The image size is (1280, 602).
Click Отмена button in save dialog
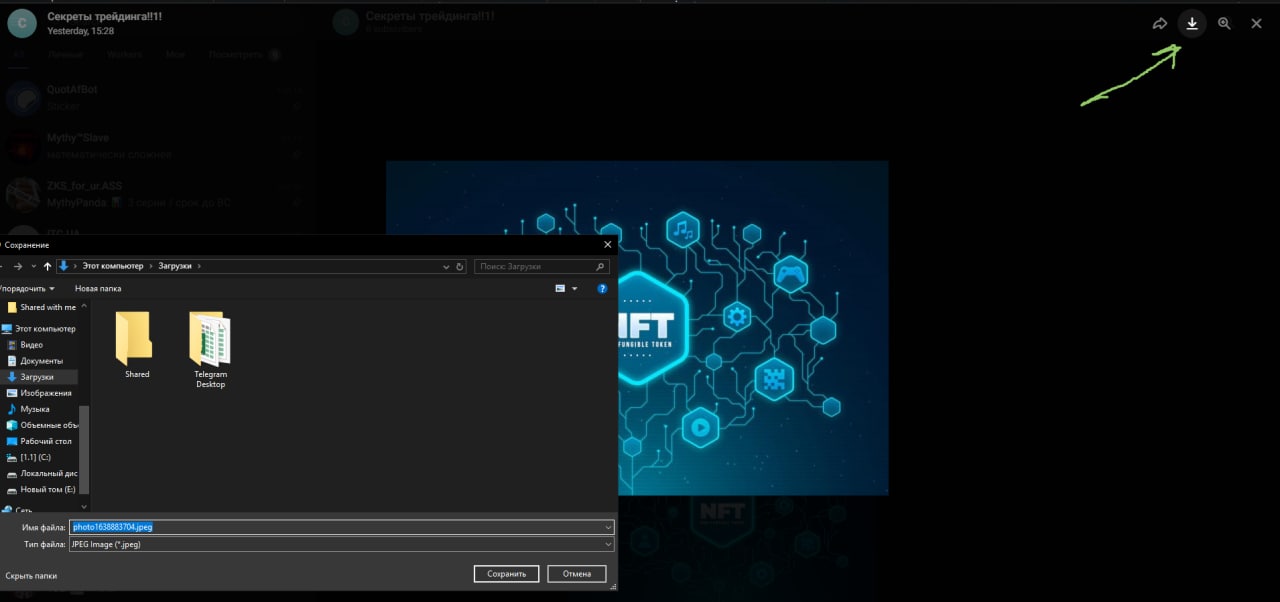point(577,574)
